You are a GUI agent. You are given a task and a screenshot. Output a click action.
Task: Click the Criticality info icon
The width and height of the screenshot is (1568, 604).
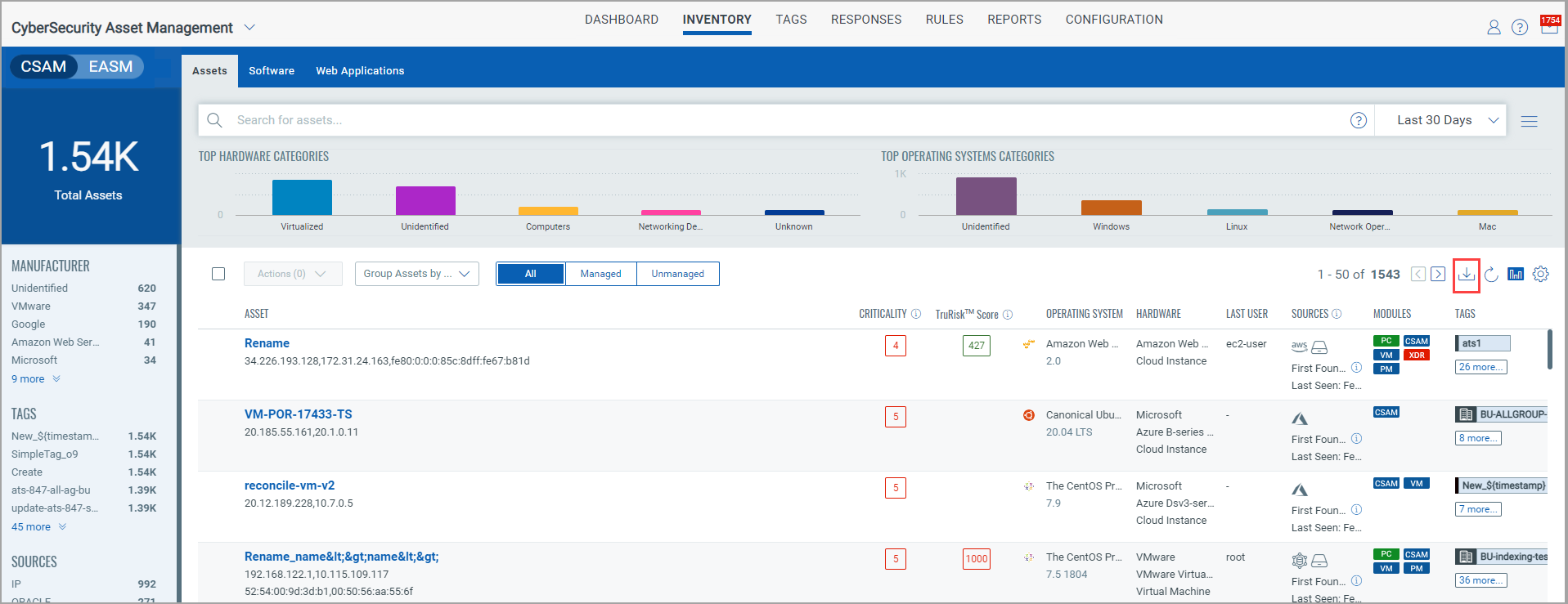click(916, 314)
